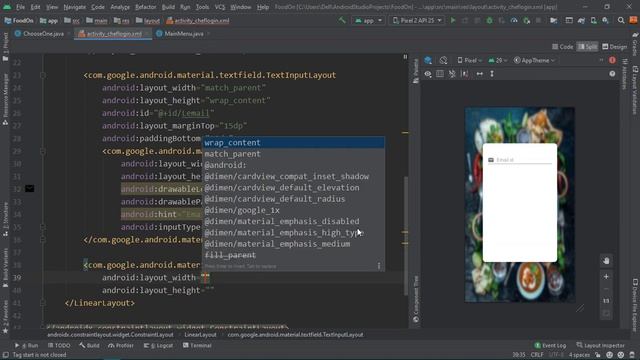Click the 1:1 zoom button in preview
This screenshot has height=360, width=640.
click(x=606, y=301)
